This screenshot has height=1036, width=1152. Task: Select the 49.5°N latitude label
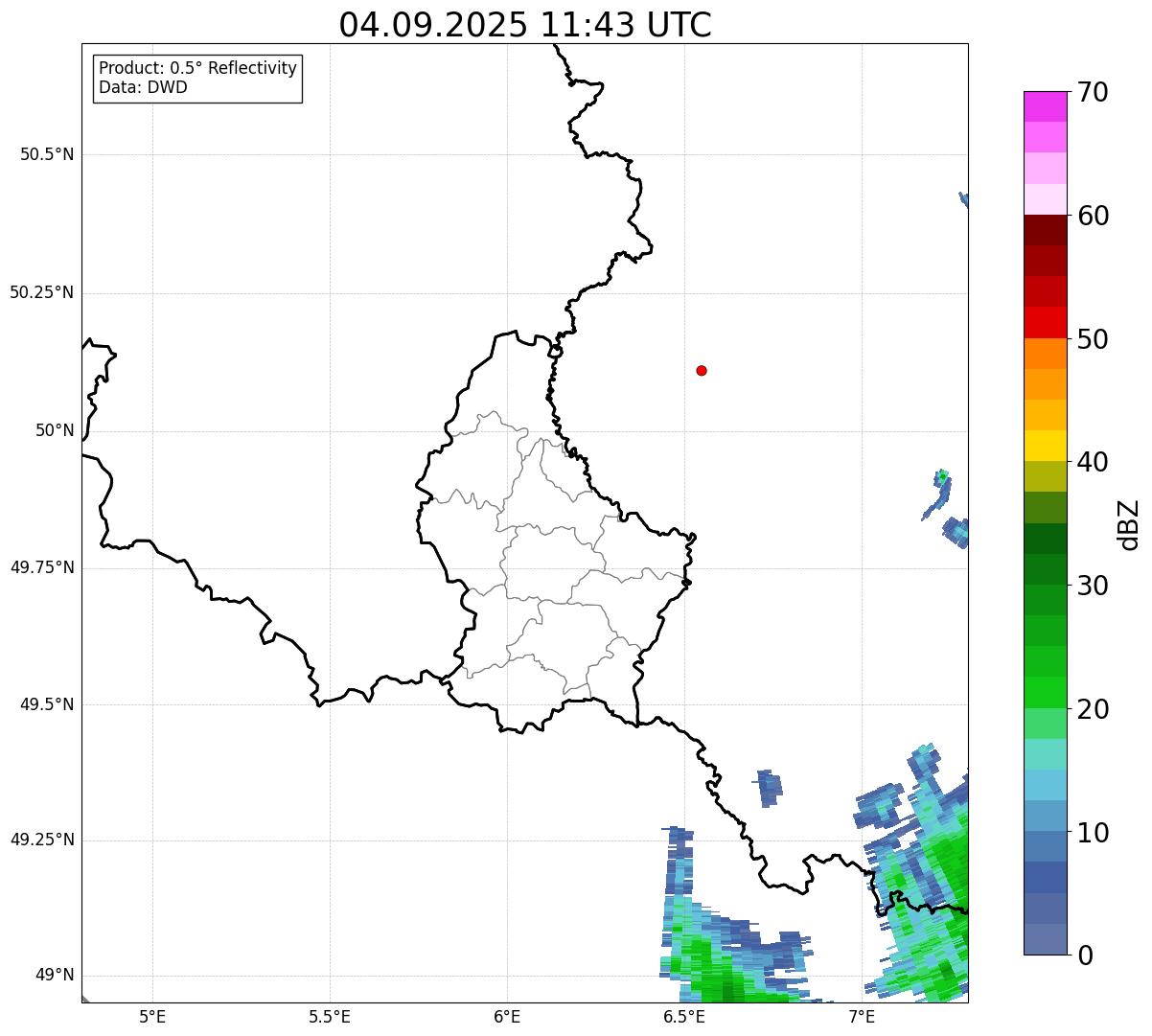click(47, 704)
